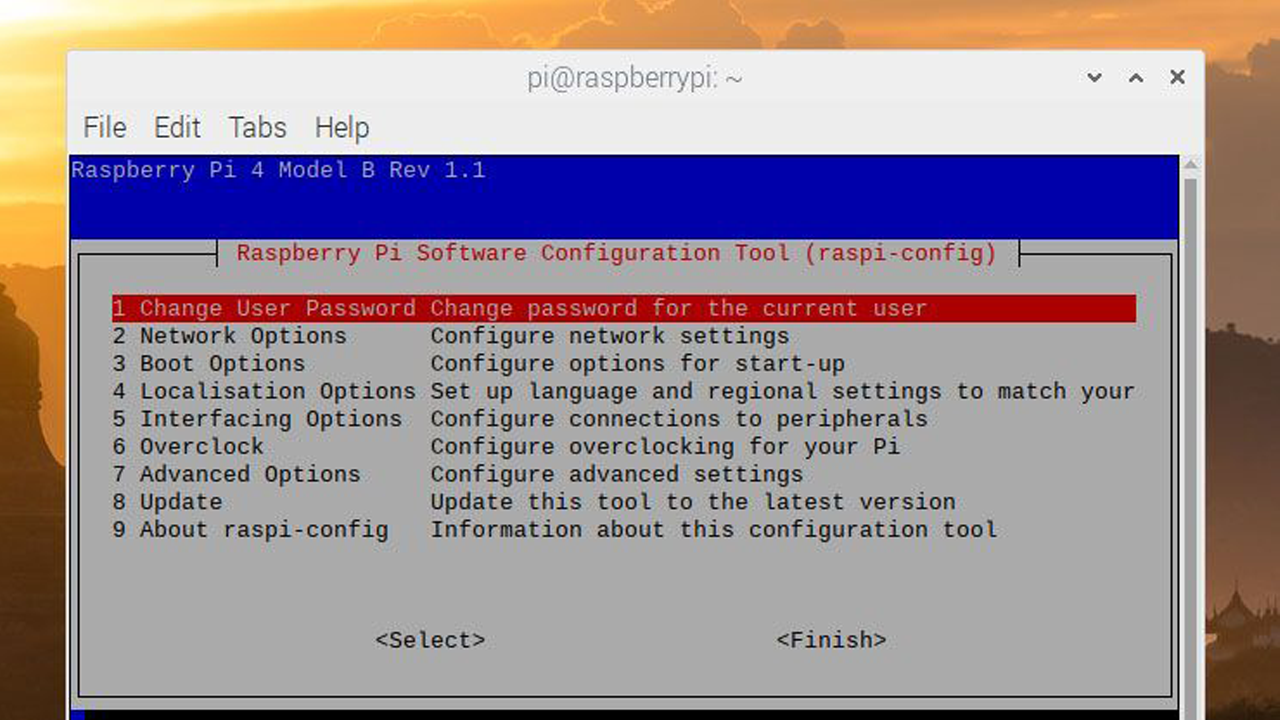Screen dimensions: 1280x720
Task: Open the Help menu
Action: click(342, 128)
